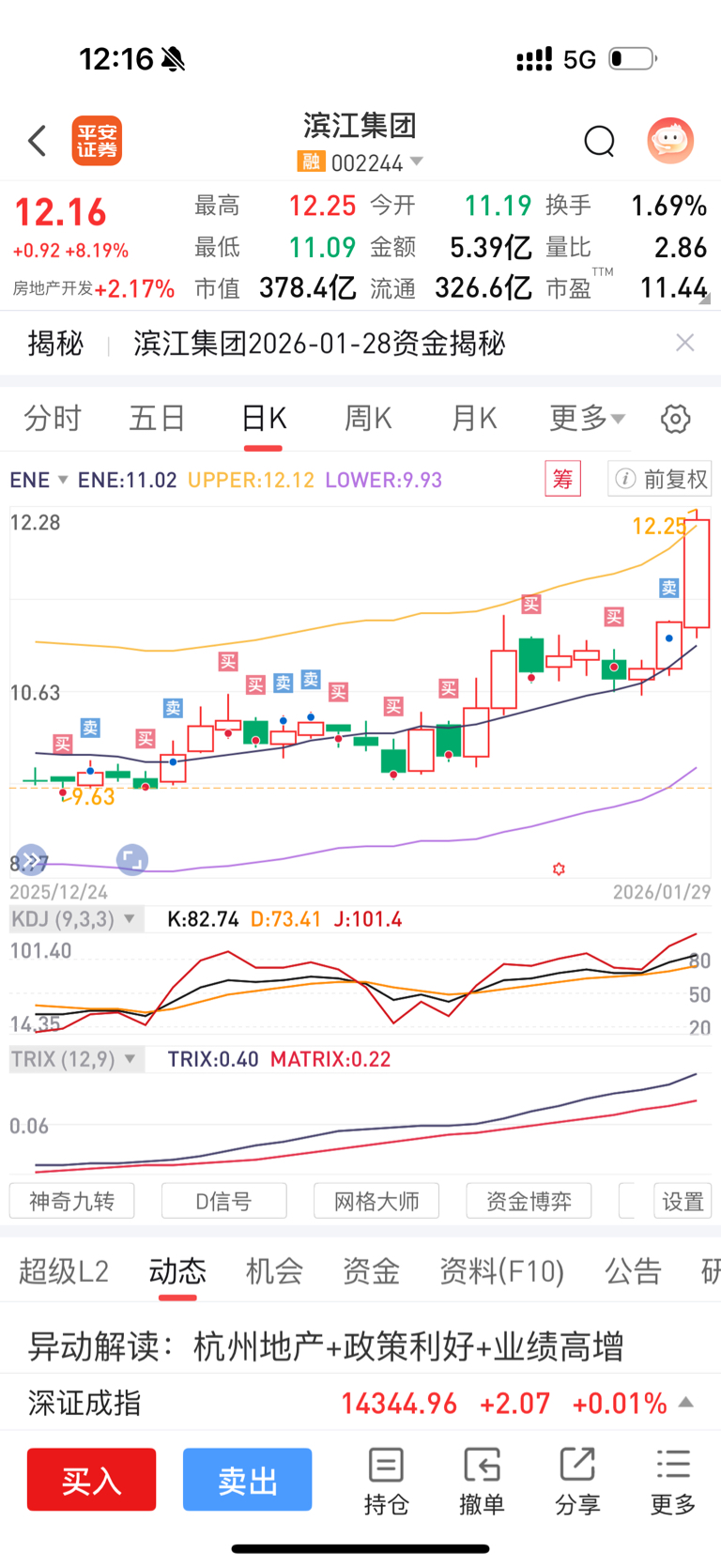
Task: Tap the margin trading 融 badge
Action: 311,162
